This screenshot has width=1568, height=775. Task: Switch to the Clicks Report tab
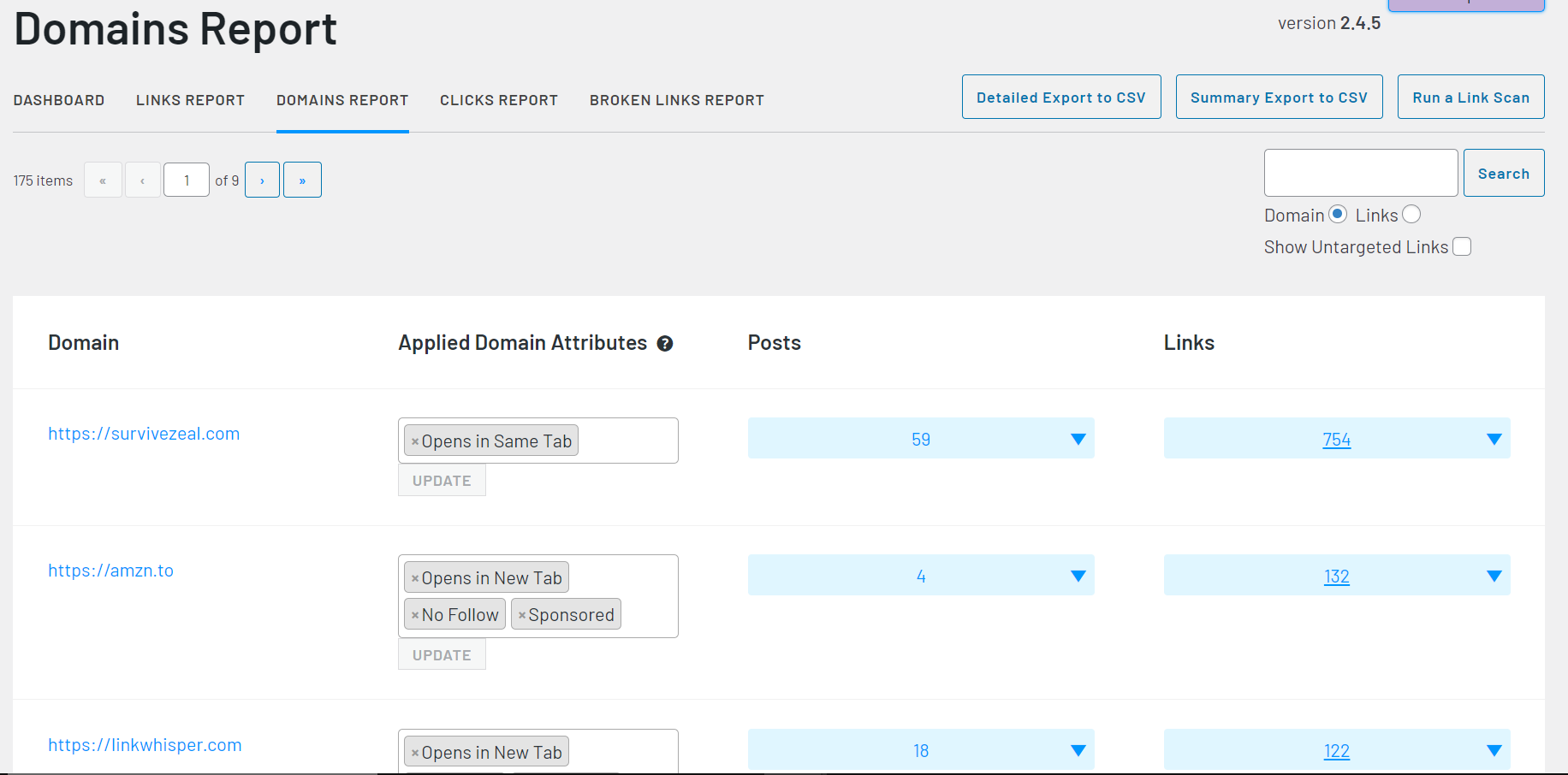click(499, 99)
